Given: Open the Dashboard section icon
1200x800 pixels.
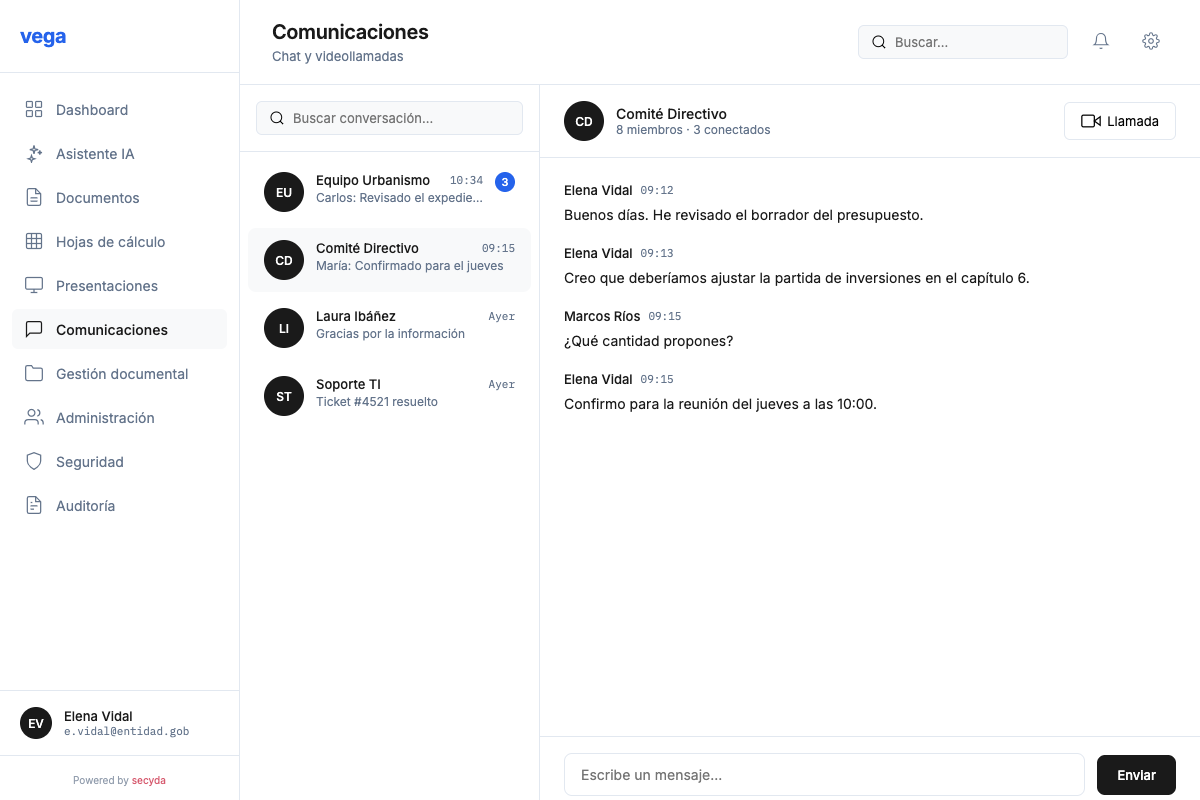Looking at the screenshot, I should pyautogui.click(x=34, y=110).
